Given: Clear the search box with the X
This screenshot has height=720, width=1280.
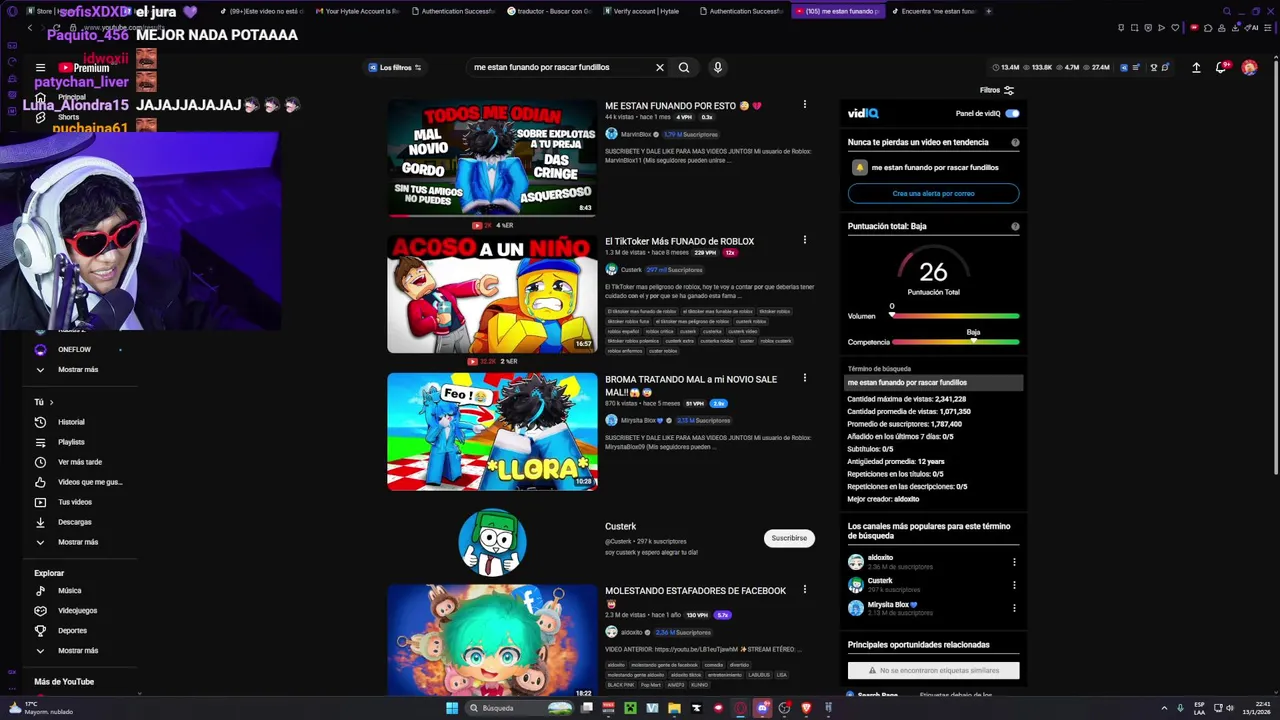Looking at the screenshot, I should (659, 67).
